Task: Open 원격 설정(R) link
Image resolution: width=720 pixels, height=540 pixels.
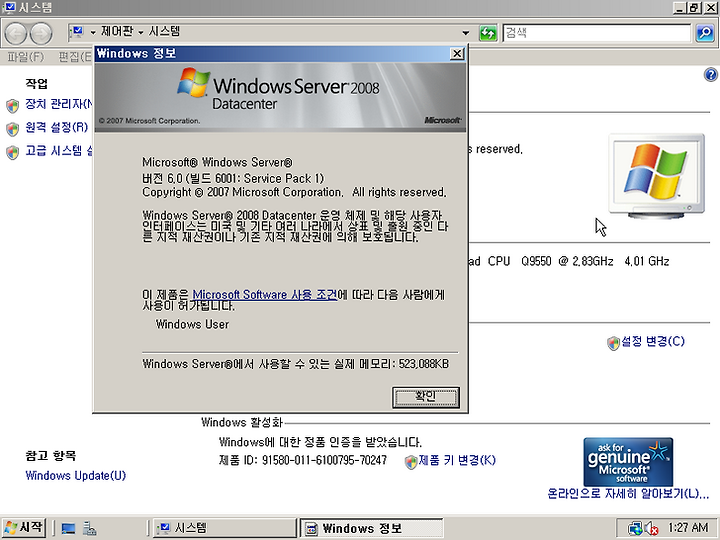Action: (x=56, y=127)
